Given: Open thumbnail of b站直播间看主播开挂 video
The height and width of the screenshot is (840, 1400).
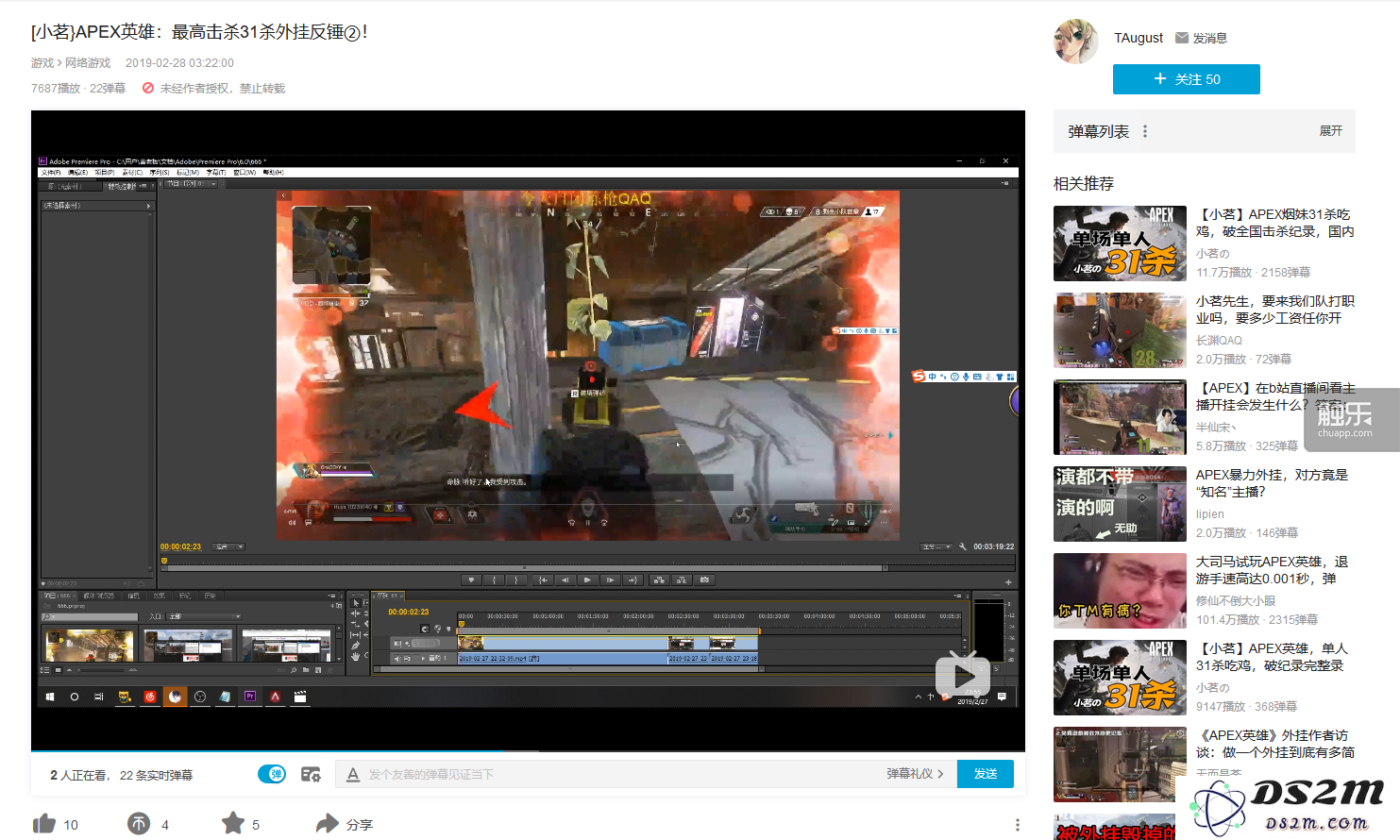Looking at the screenshot, I should (1120, 417).
